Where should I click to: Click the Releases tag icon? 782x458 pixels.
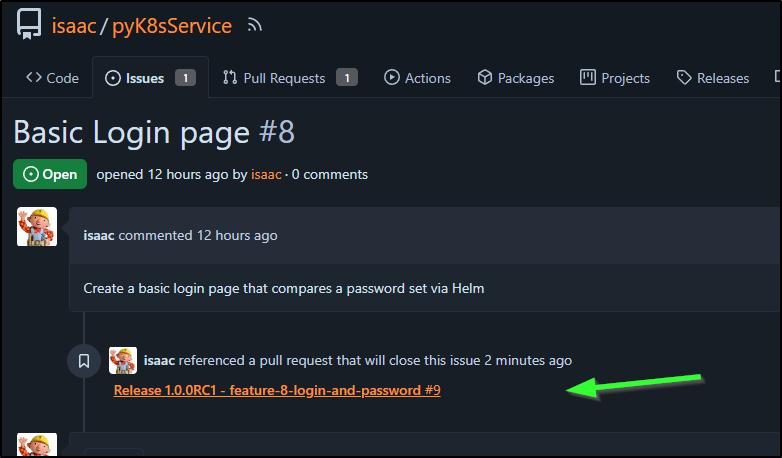coord(684,77)
